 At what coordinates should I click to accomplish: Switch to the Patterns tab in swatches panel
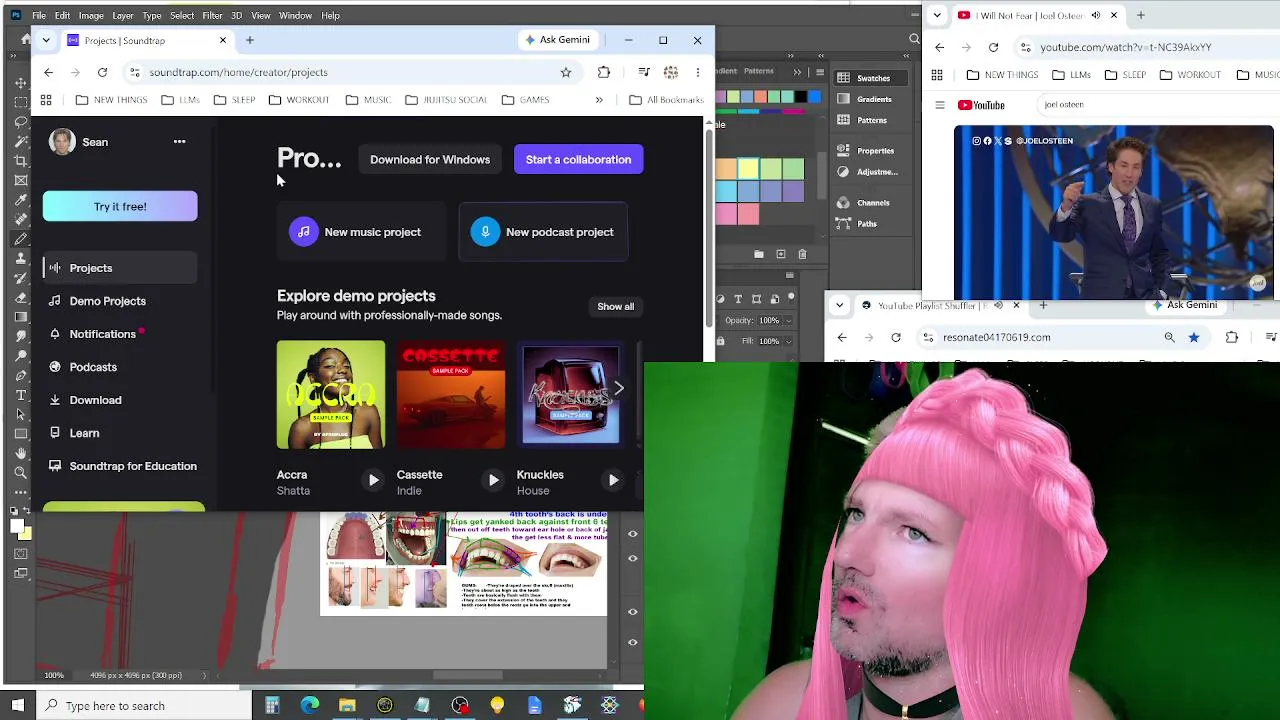(759, 71)
